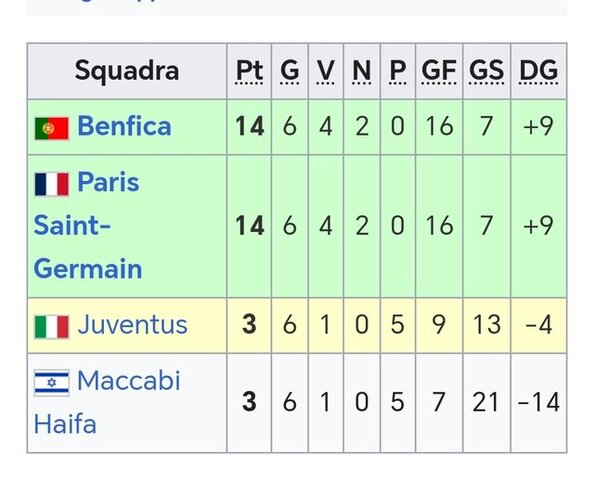Click the Italy flag next to Juventus

pyautogui.click(x=52, y=327)
